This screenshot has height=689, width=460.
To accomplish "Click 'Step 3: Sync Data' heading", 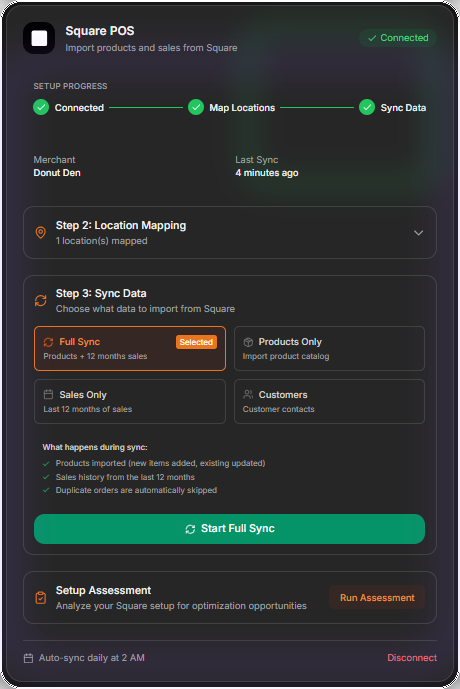I will (x=101, y=293).
